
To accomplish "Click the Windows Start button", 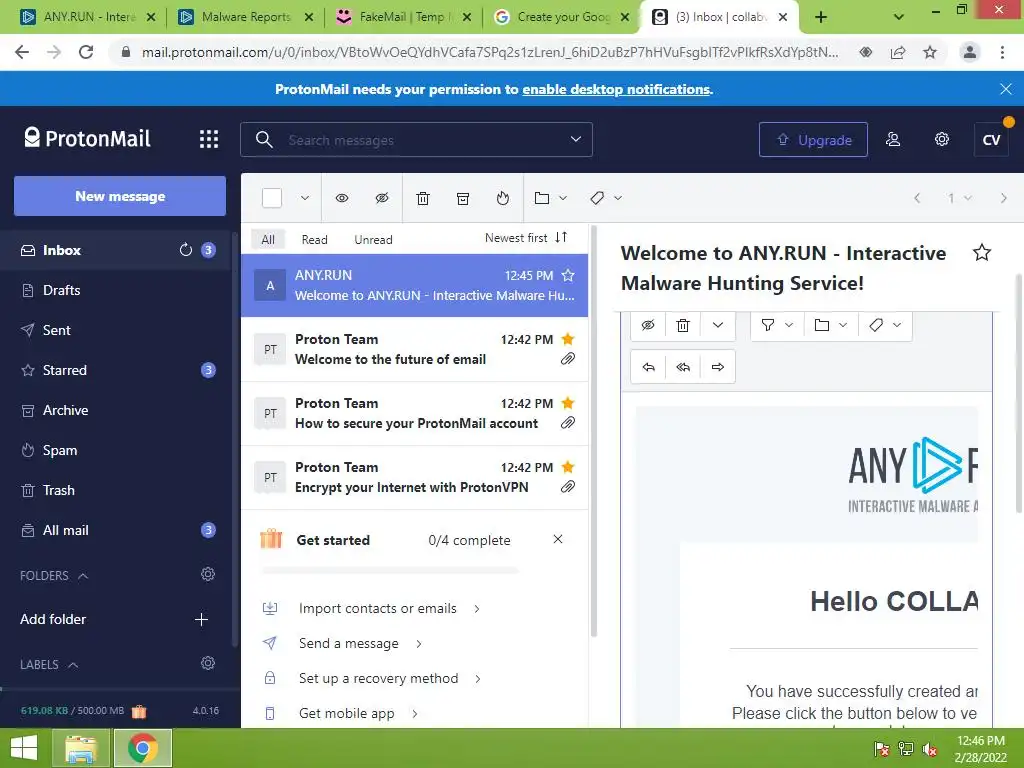I will [24, 748].
